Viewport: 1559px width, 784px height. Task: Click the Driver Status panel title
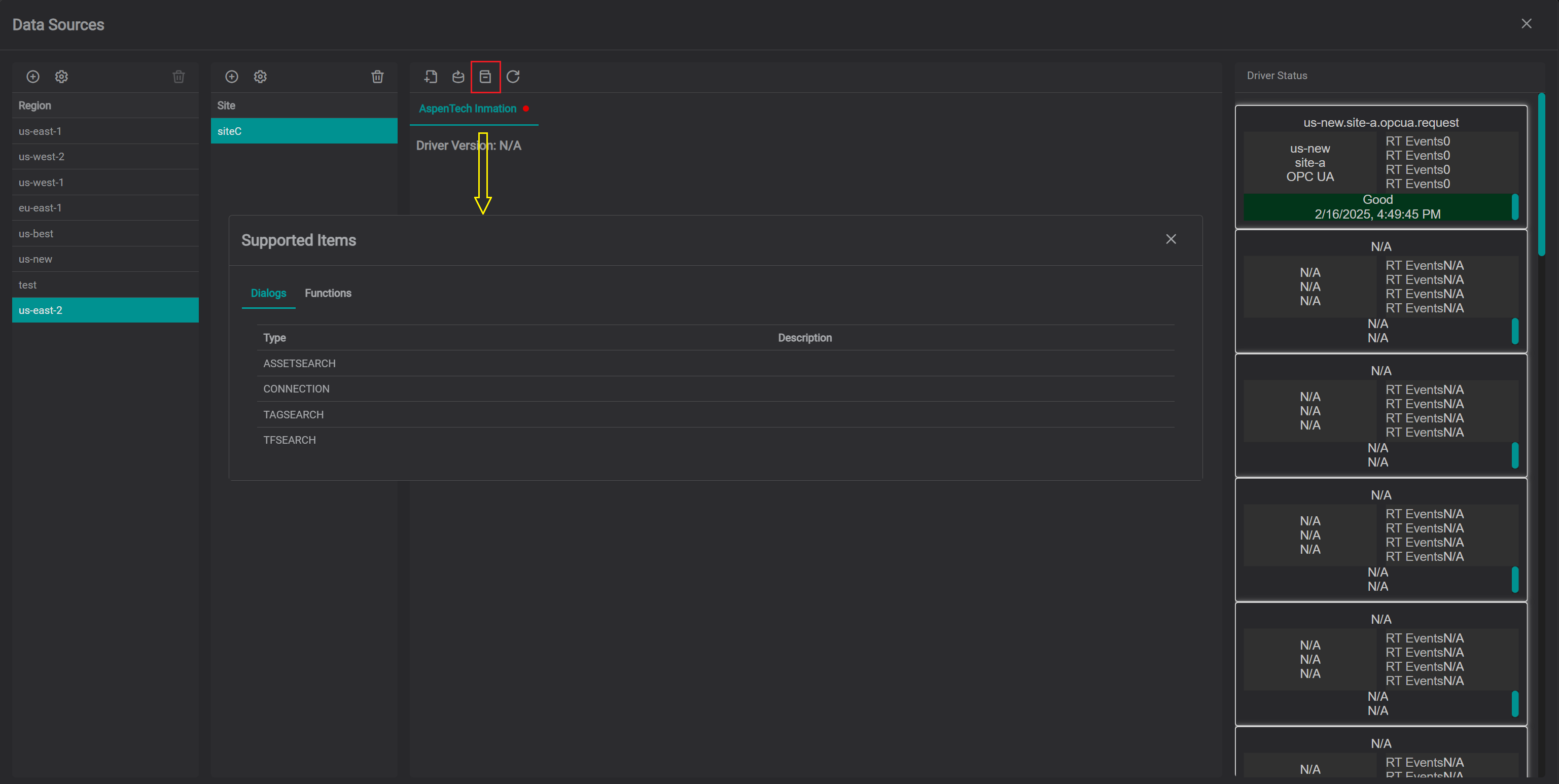(1277, 76)
